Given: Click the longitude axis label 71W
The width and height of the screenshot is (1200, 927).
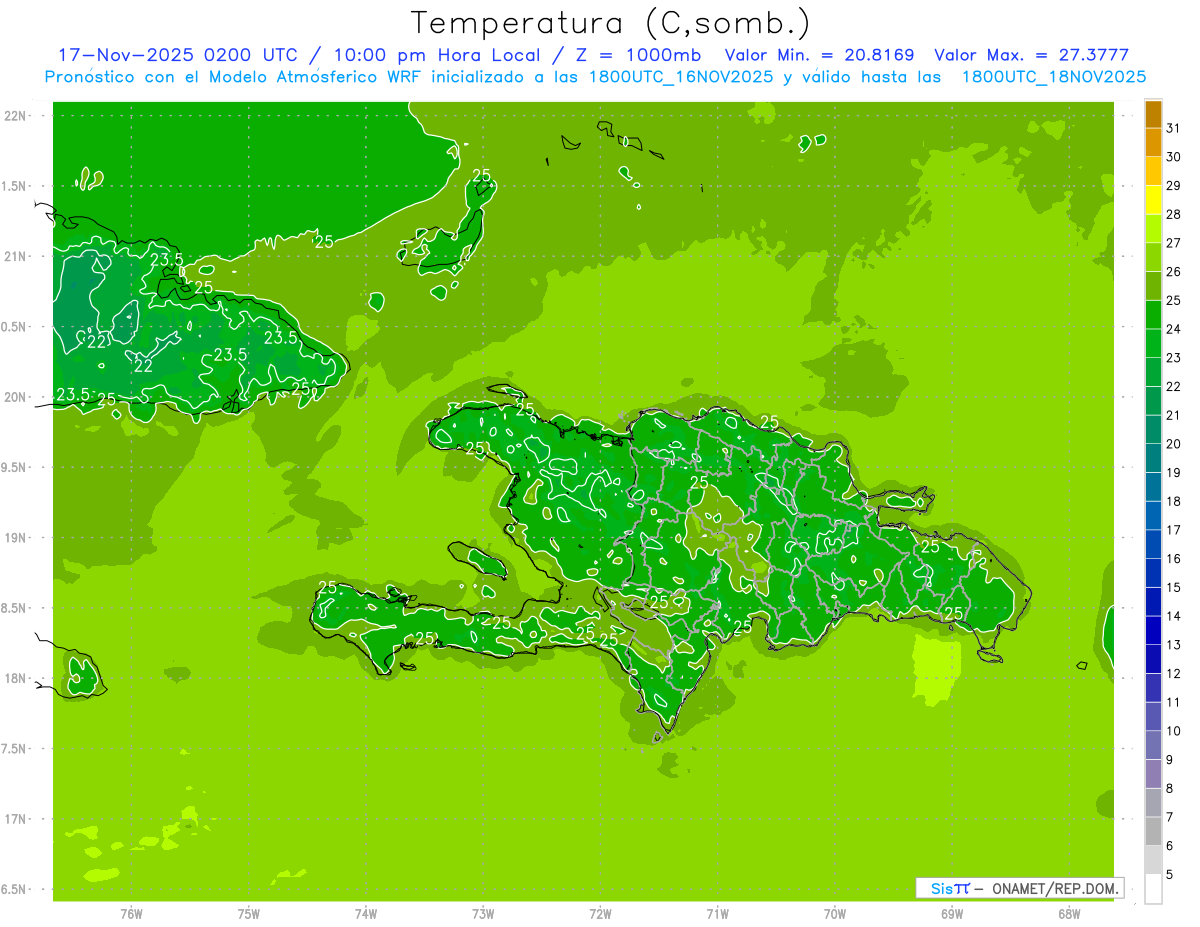Looking at the screenshot, I should [717, 914].
